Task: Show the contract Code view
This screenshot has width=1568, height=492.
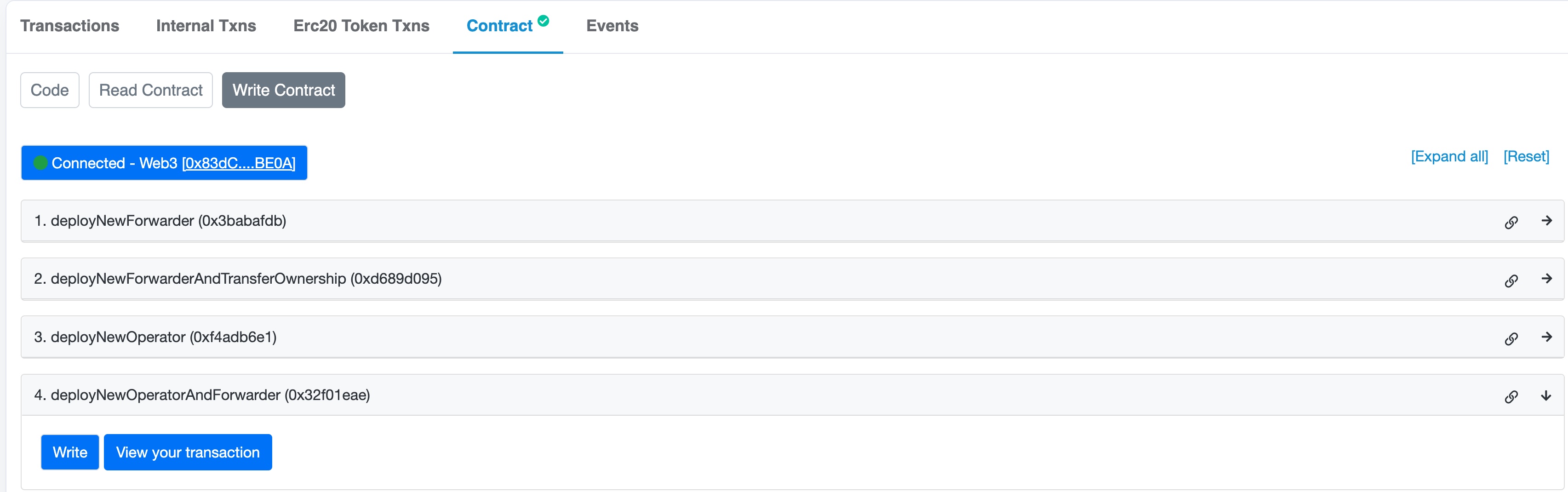Action: tap(49, 90)
